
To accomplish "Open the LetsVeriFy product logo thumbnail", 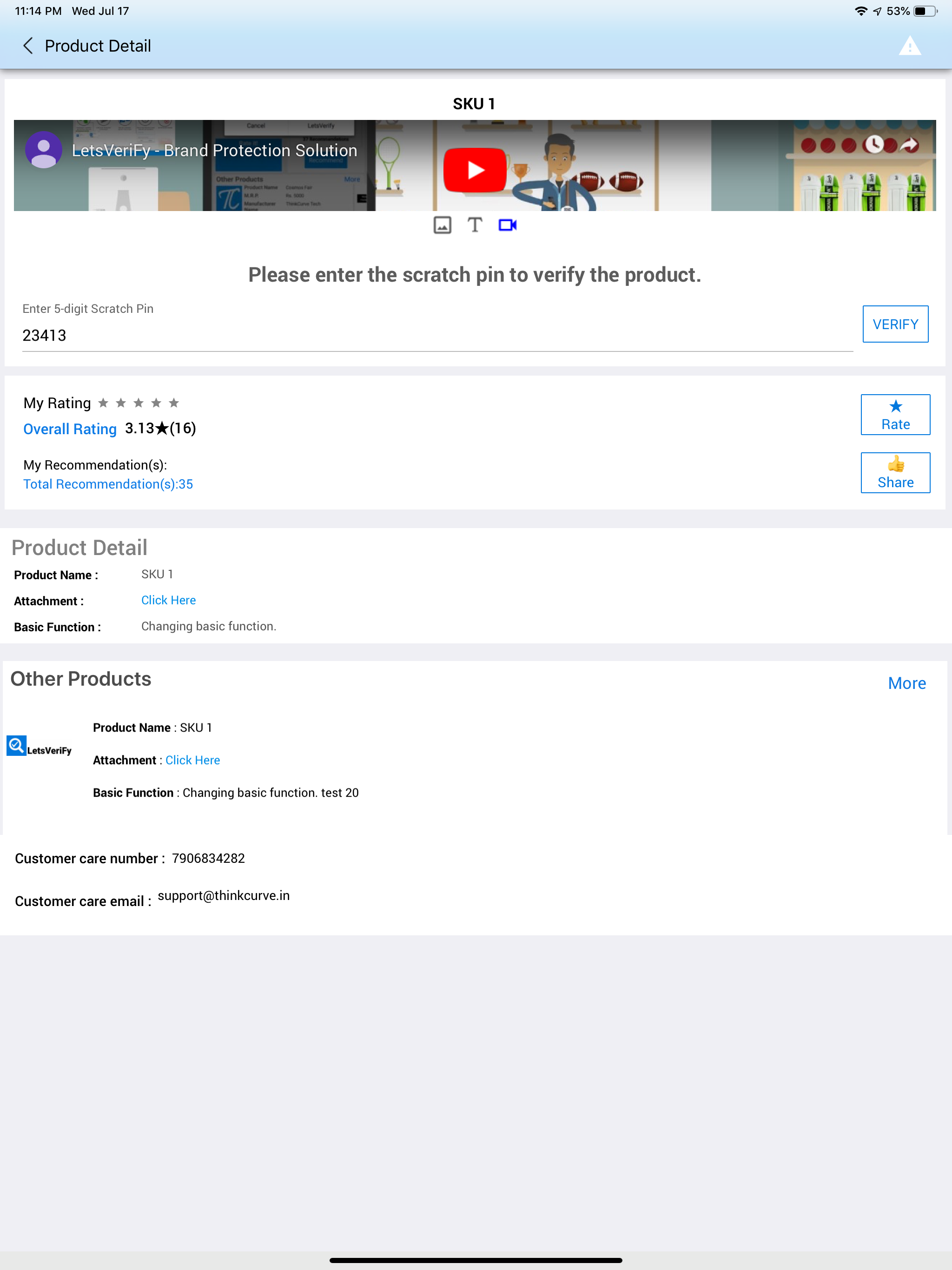I will (x=39, y=747).
